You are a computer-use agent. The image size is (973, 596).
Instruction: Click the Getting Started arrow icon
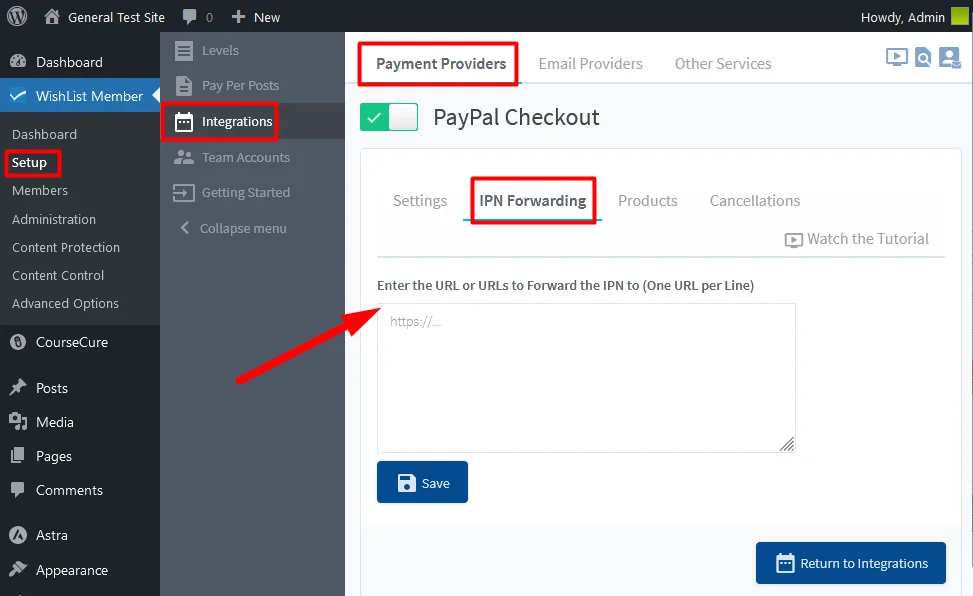[x=184, y=192]
